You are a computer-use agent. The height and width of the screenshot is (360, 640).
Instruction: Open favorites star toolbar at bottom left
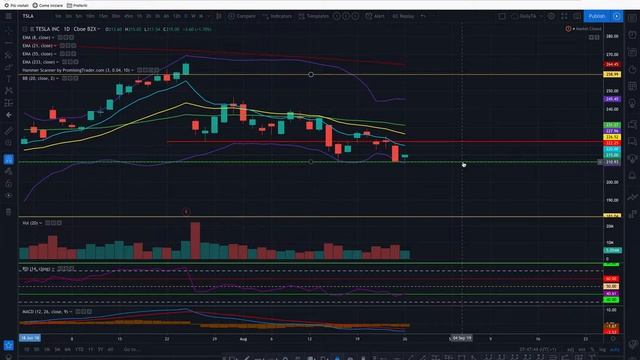(x=9, y=345)
